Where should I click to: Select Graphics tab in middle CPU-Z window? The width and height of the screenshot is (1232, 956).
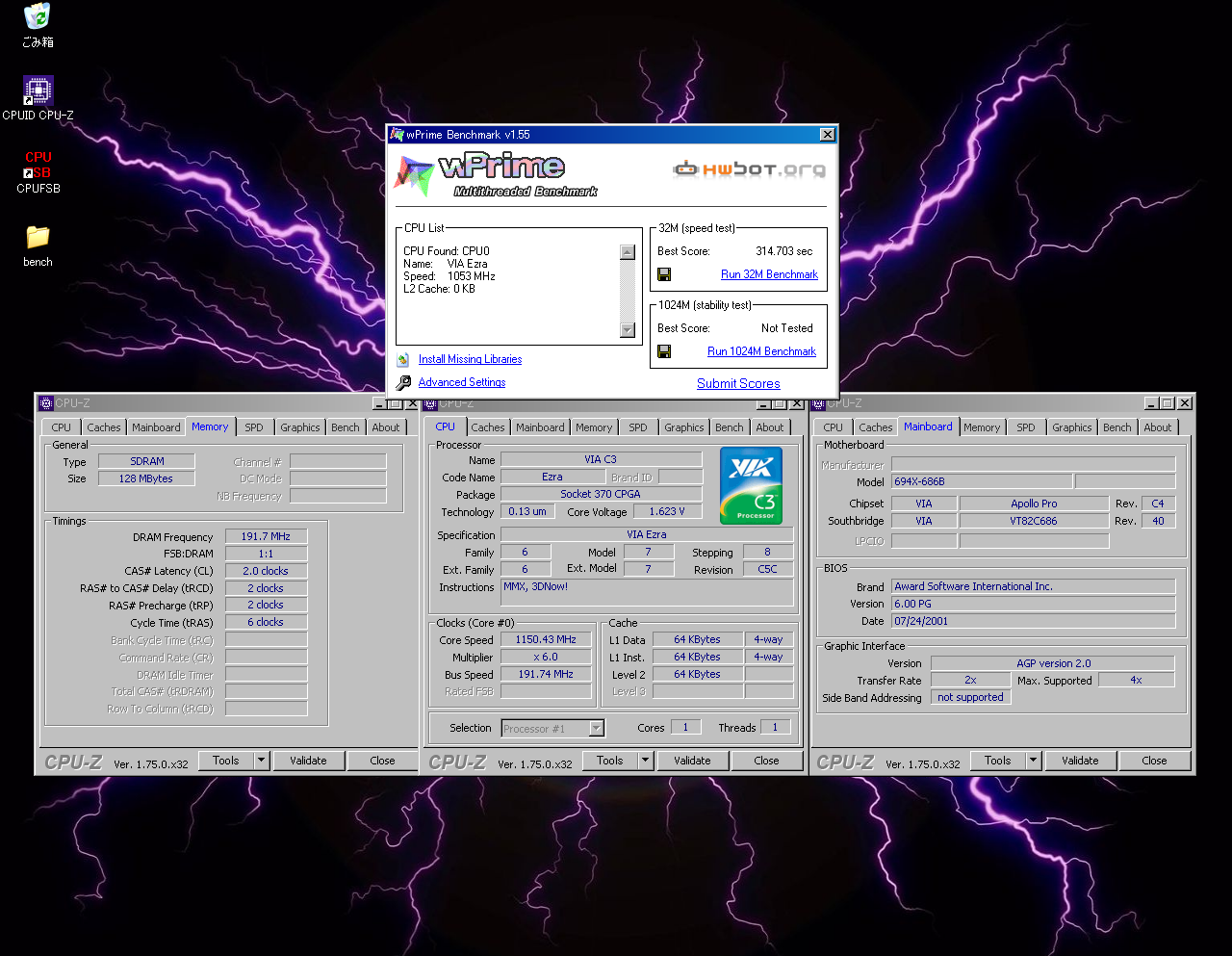(x=684, y=427)
